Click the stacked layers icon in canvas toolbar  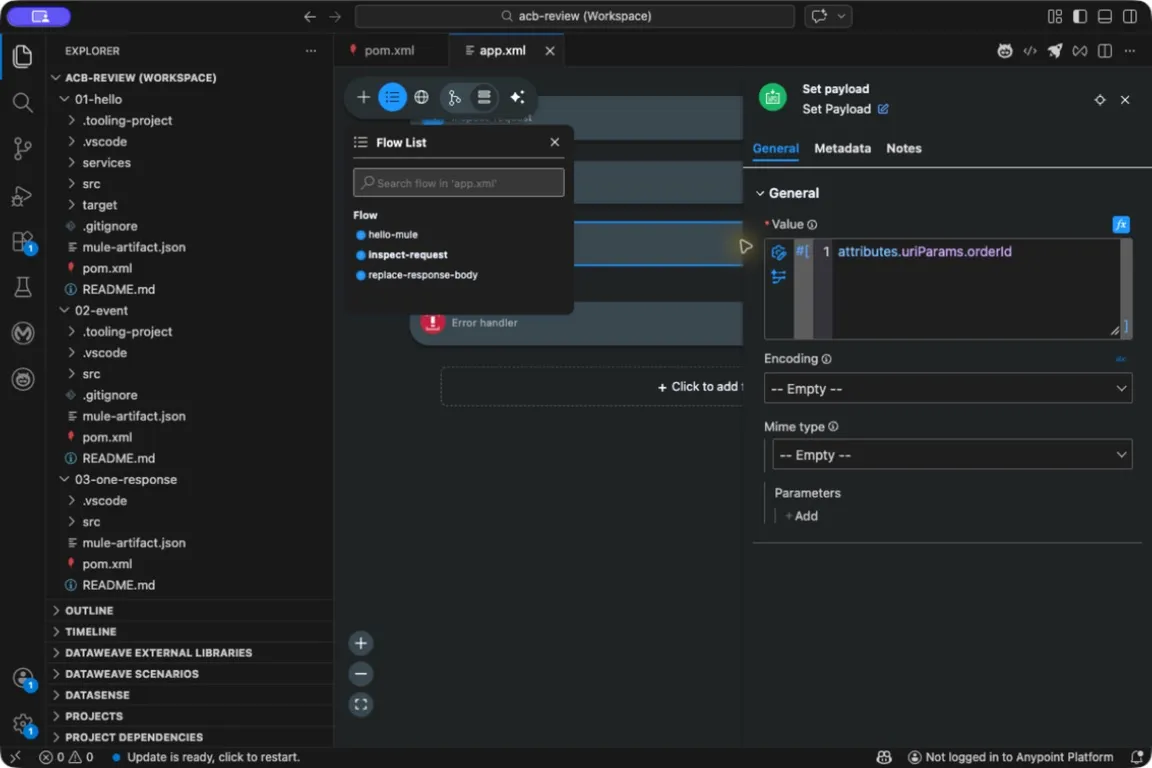483,97
